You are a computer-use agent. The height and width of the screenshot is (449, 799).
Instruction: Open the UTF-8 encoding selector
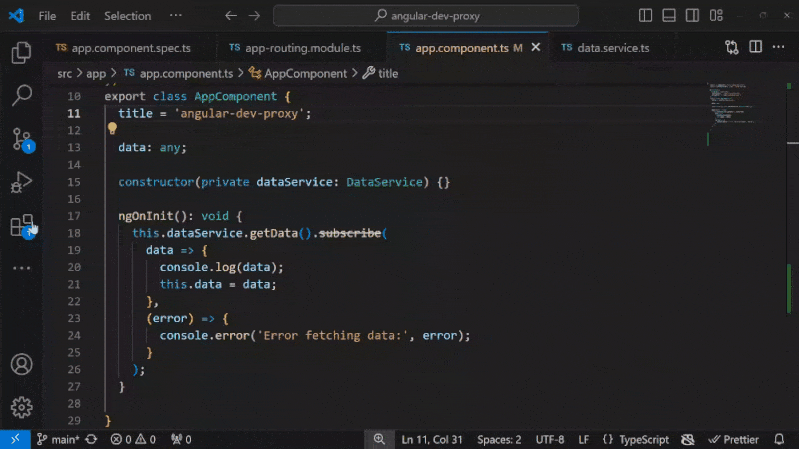pyautogui.click(x=549, y=439)
